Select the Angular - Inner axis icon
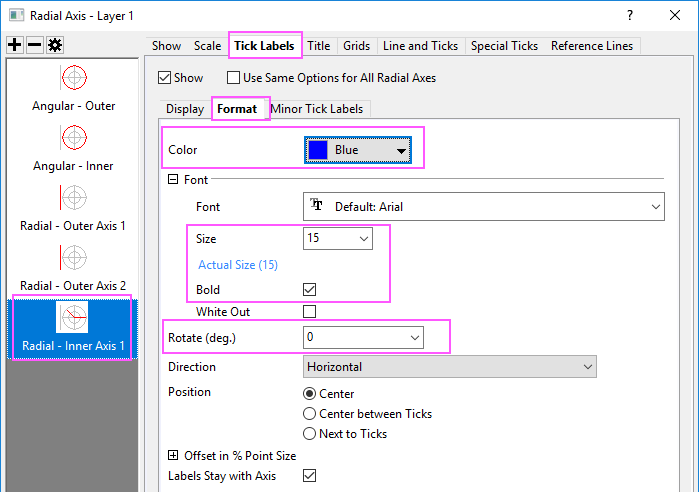This screenshot has width=699, height=492. 74,137
